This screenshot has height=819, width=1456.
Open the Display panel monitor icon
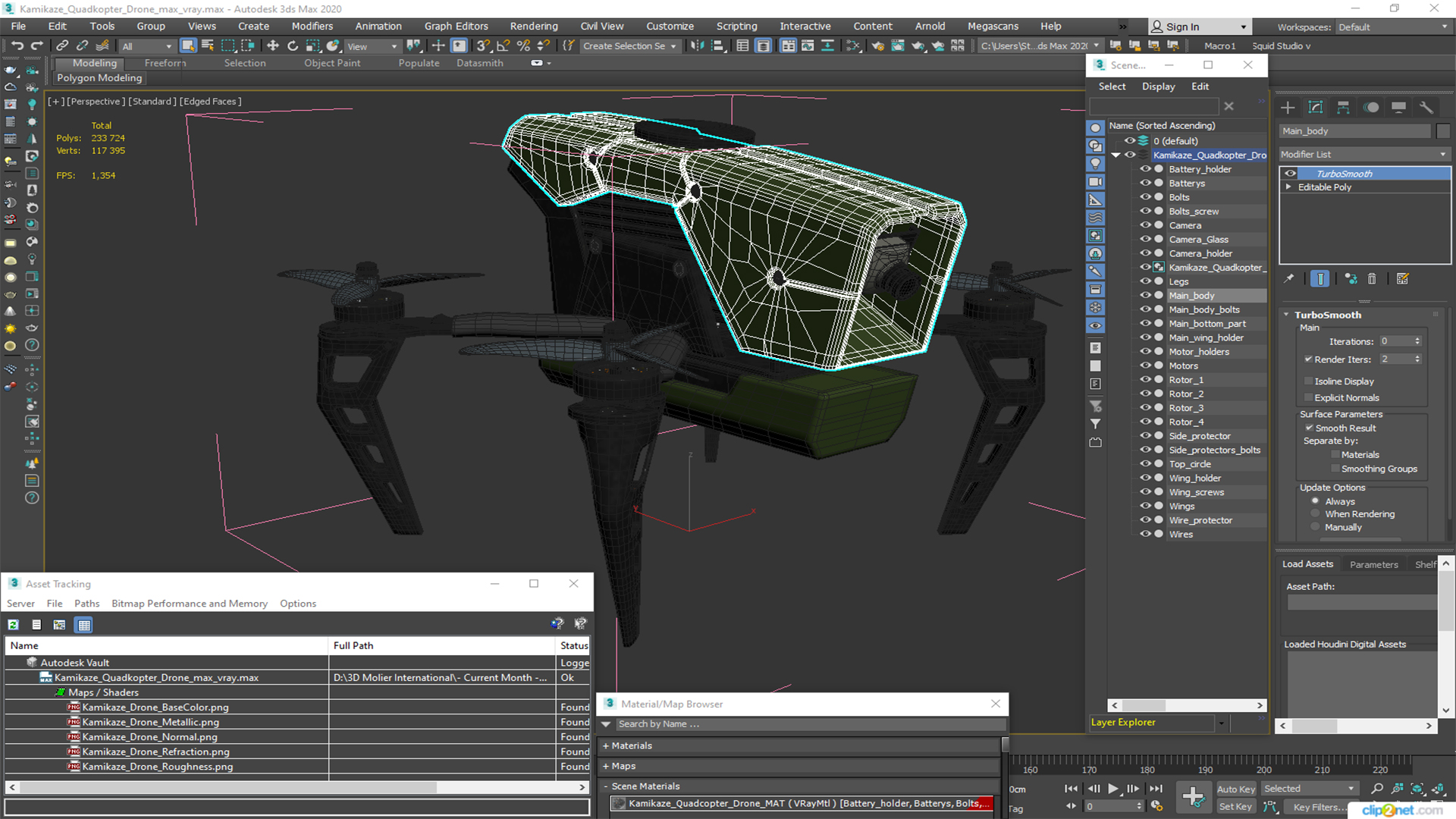coord(1398,108)
